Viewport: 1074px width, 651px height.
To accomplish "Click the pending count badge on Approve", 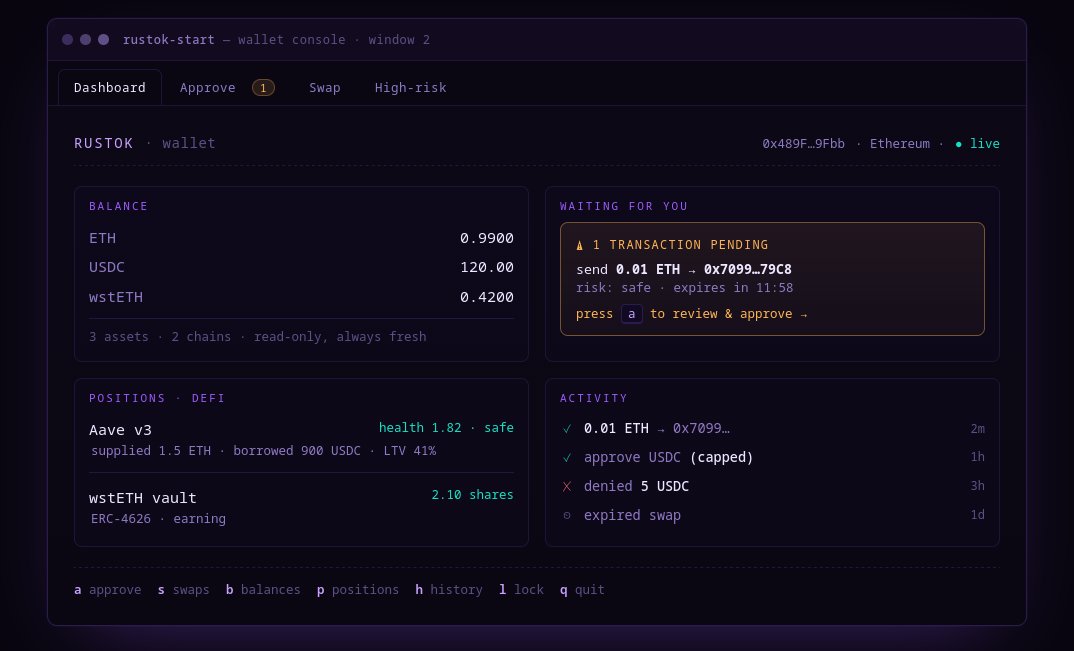I will point(263,88).
